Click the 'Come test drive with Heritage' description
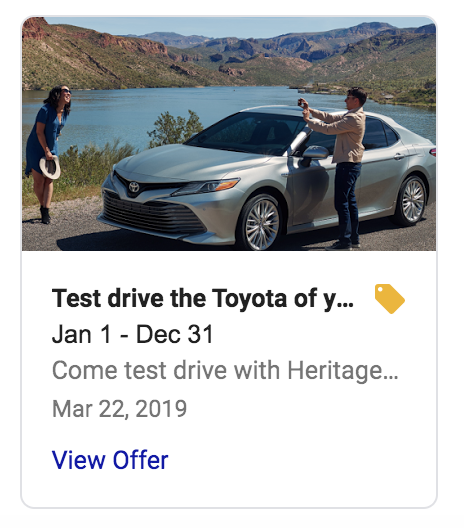Screen dimensions: 464x528 pos(225,371)
